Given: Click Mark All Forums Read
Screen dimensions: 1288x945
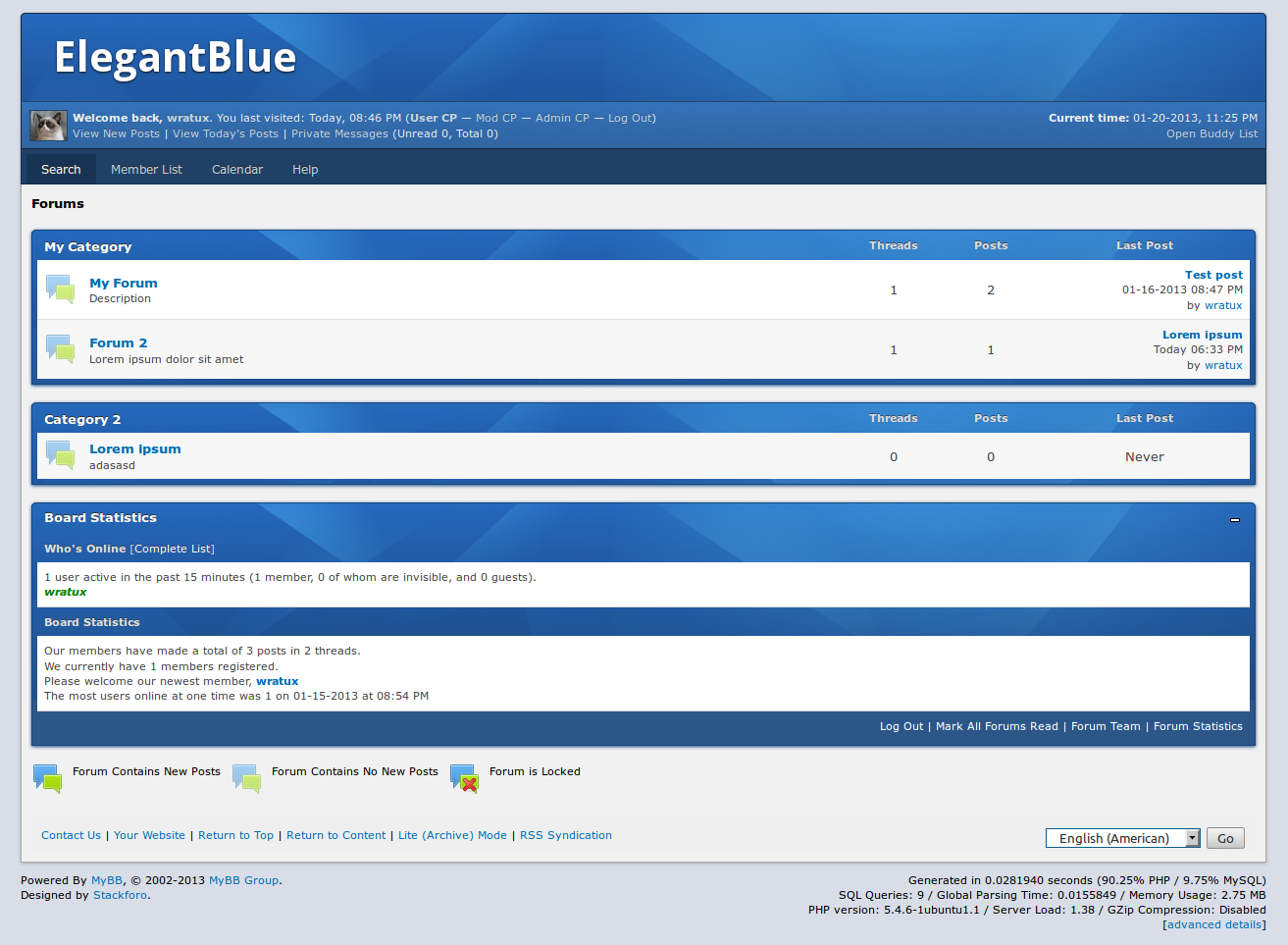Looking at the screenshot, I should pos(997,726).
